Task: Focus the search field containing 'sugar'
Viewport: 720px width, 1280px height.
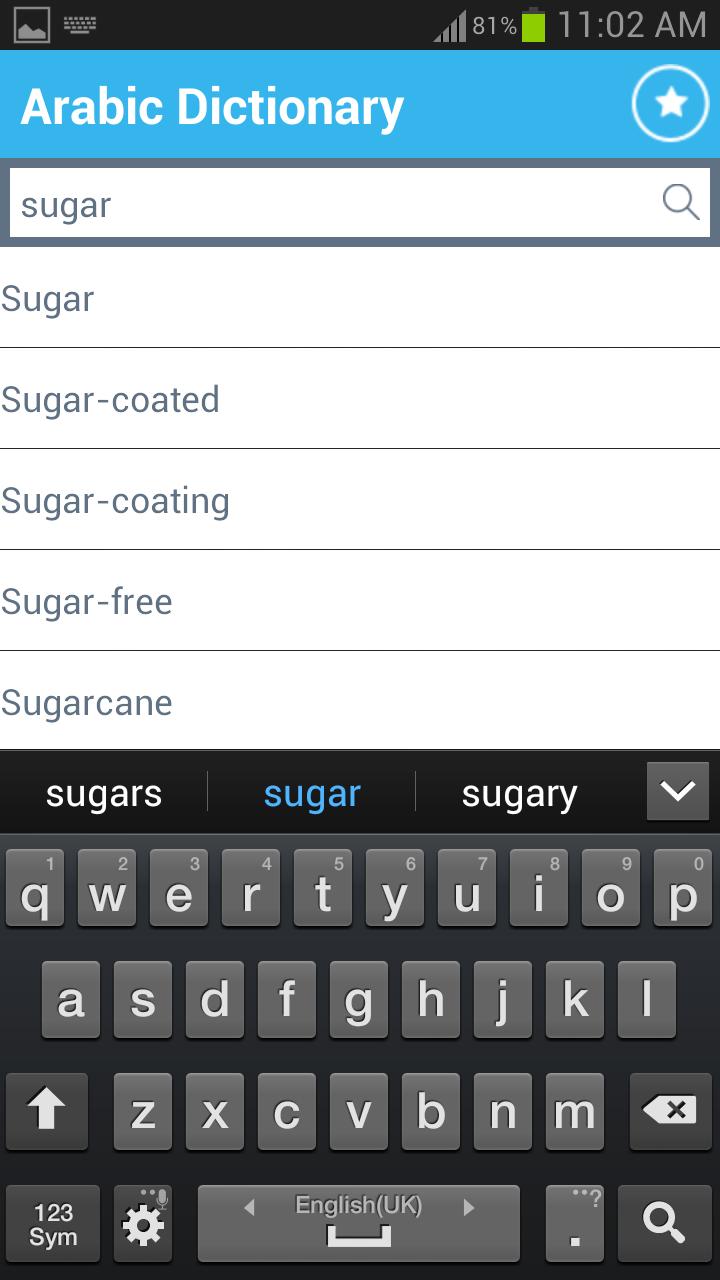Action: 330,204
